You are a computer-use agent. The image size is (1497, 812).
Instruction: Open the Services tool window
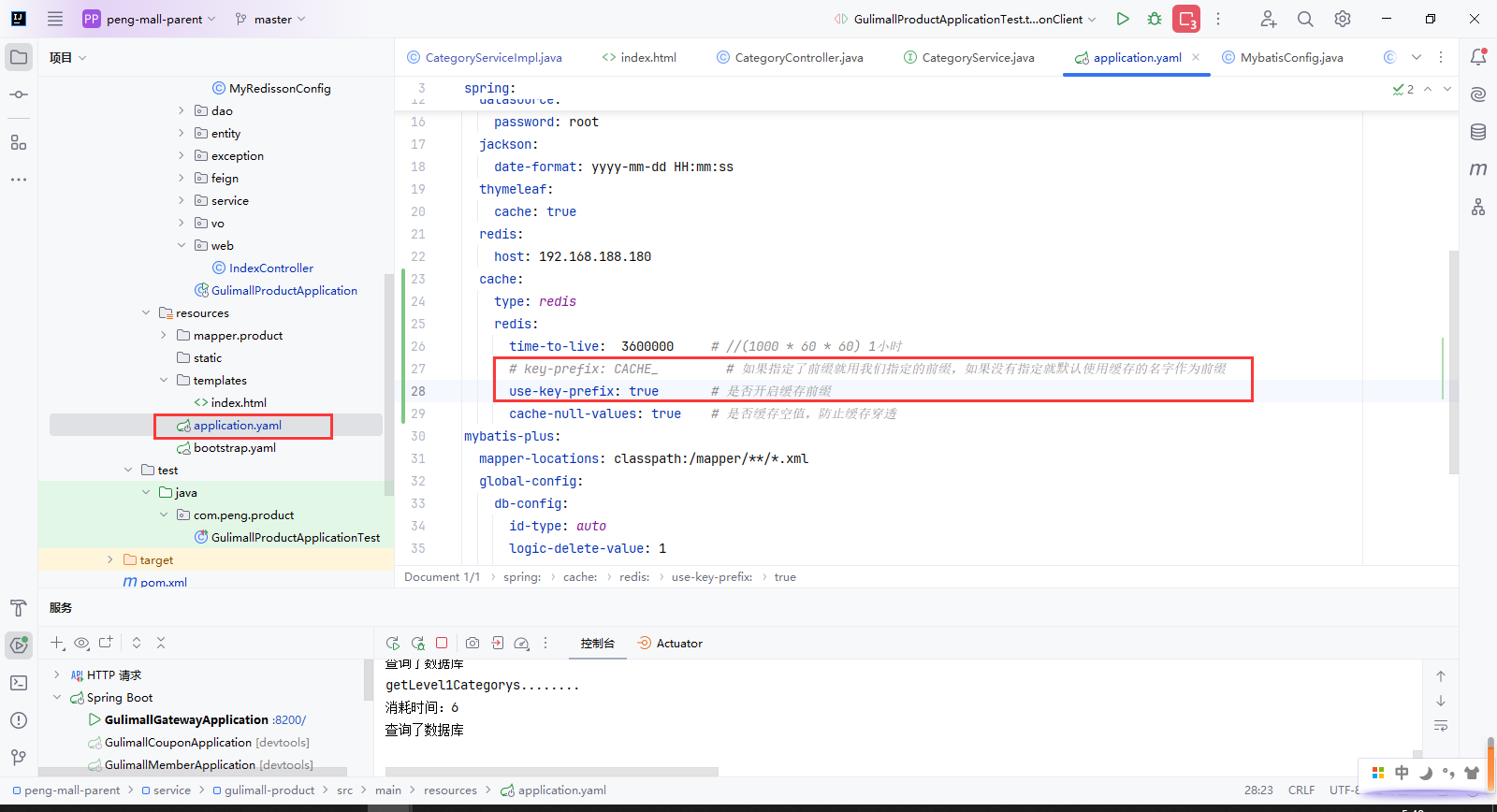click(x=19, y=645)
